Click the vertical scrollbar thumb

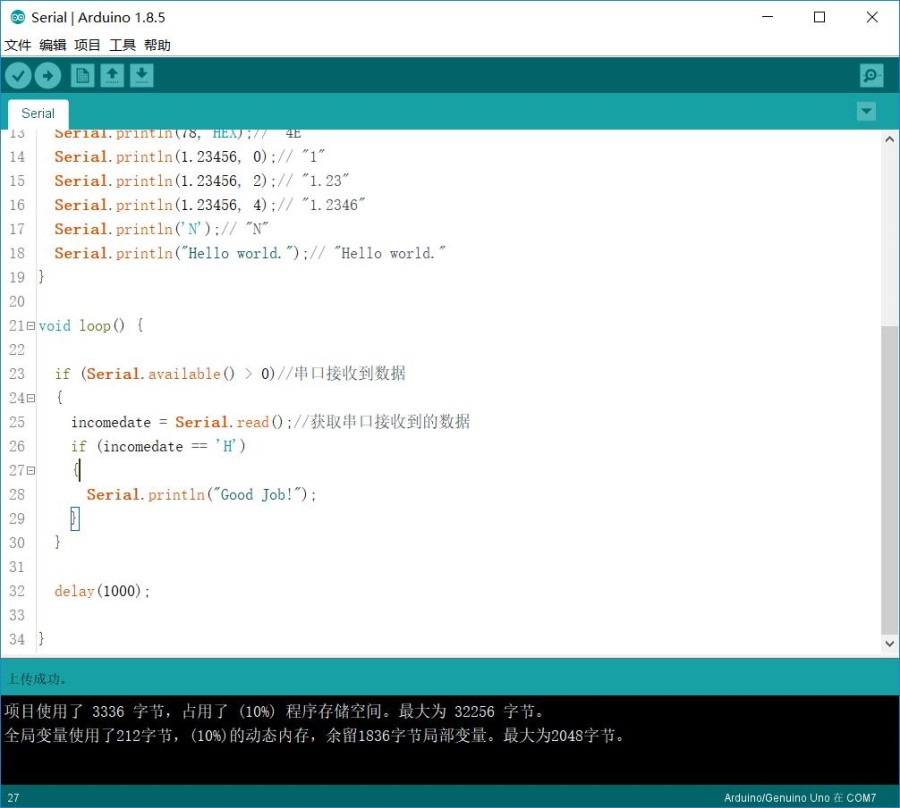tap(889, 480)
